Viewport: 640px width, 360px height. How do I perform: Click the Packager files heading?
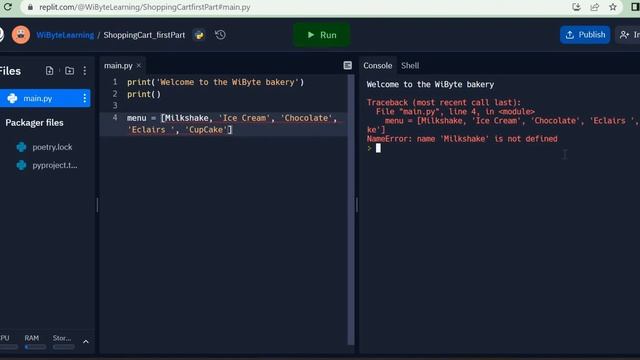(x=34, y=123)
